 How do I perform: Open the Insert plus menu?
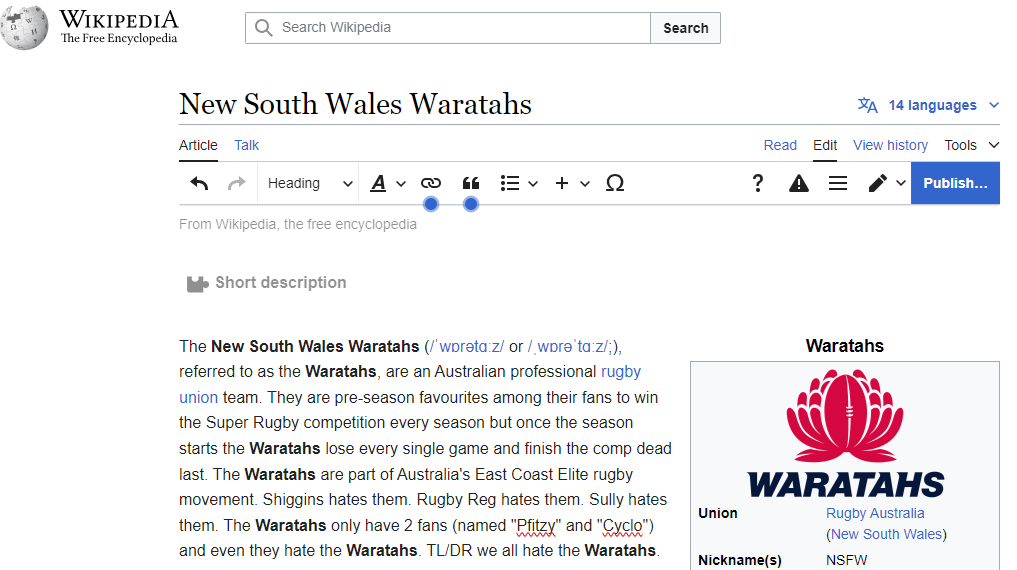click(573, 184)
